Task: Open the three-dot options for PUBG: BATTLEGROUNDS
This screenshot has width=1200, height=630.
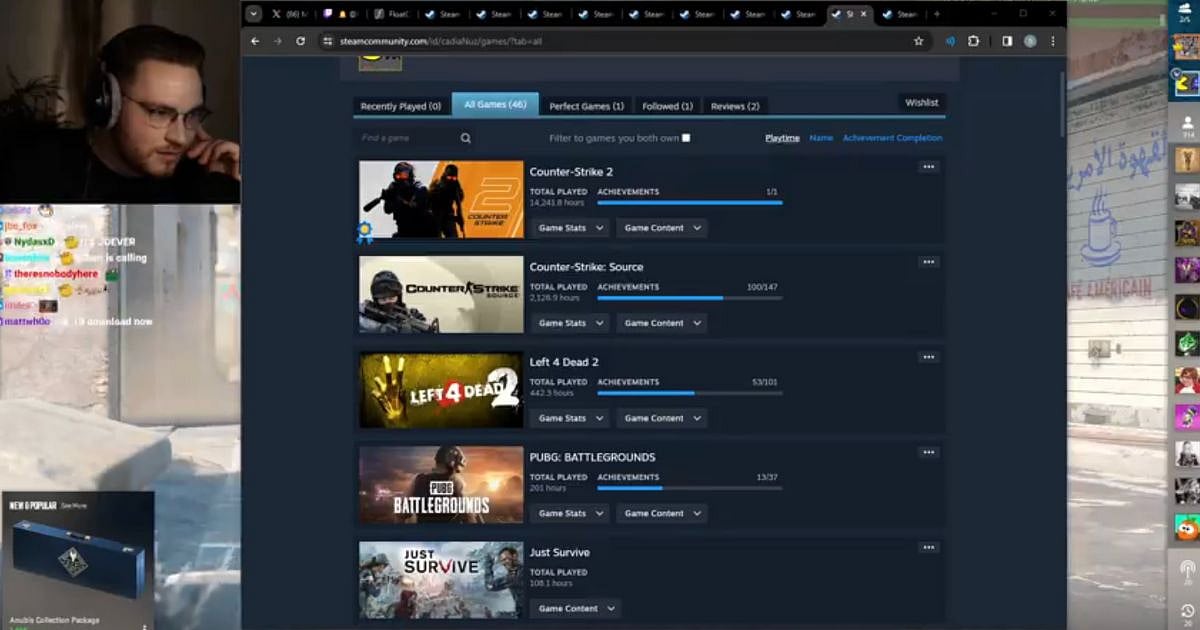Action: [x=929, y=452]
